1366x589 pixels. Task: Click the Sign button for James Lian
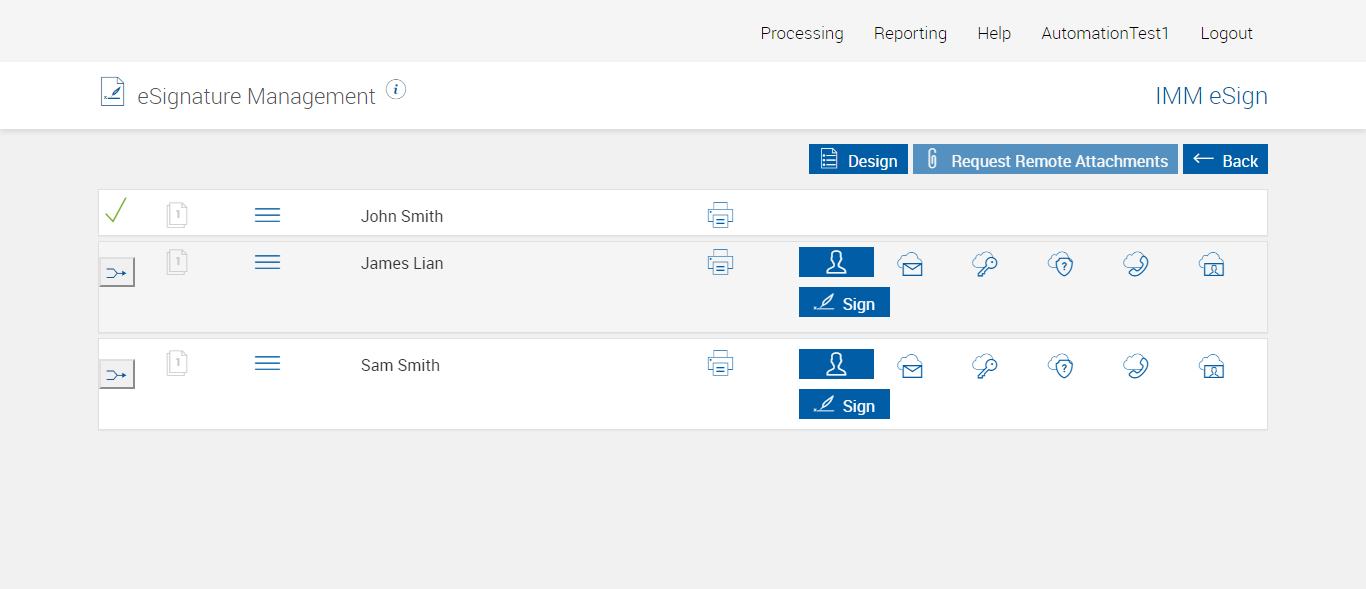point(844,303)
